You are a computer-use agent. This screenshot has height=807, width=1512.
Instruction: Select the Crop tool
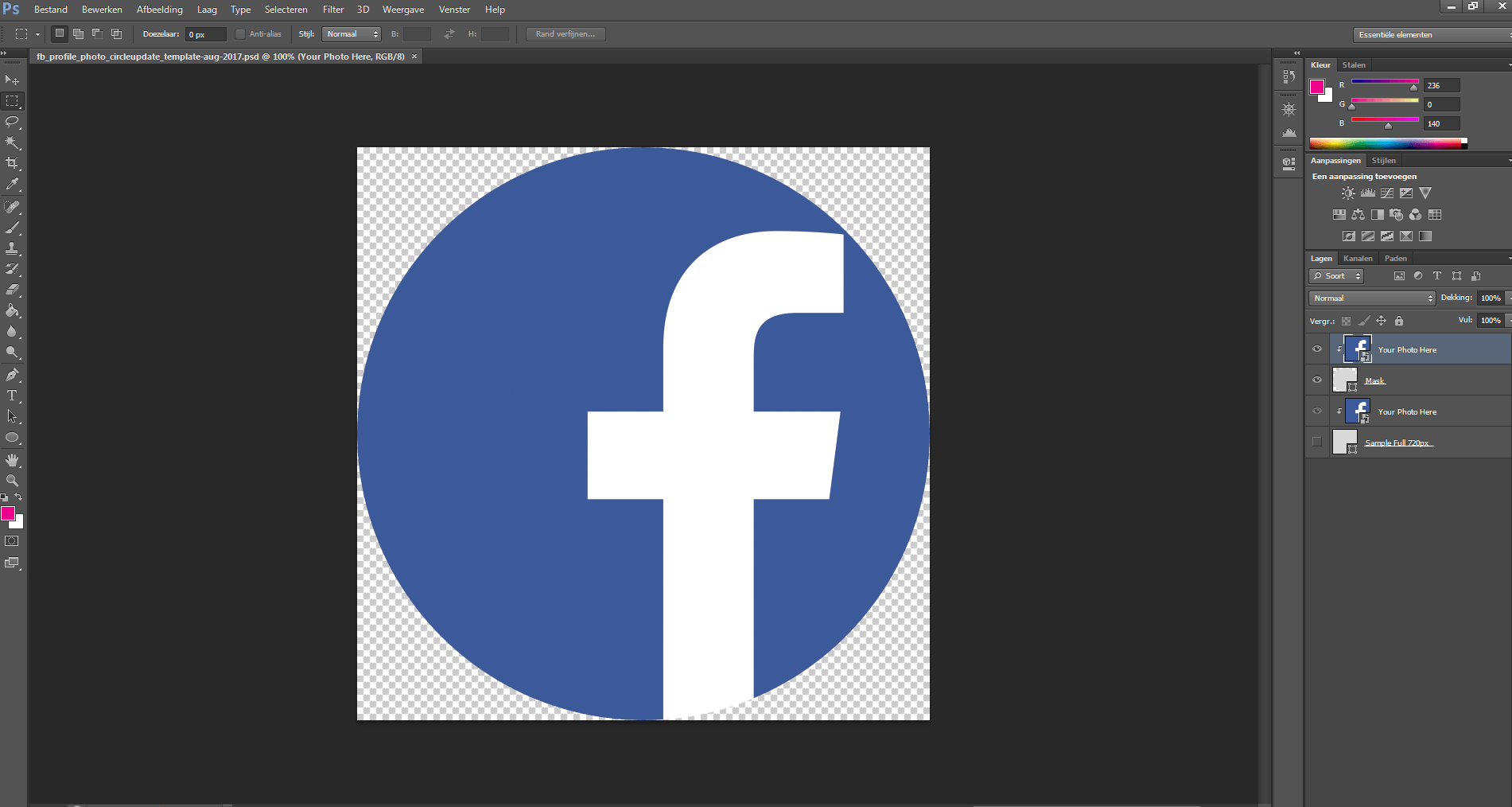coord(12,163)
